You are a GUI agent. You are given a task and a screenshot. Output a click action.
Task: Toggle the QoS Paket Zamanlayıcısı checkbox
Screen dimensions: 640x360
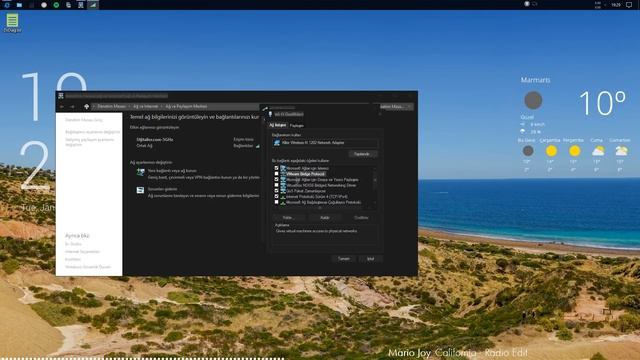coord(276,191)
